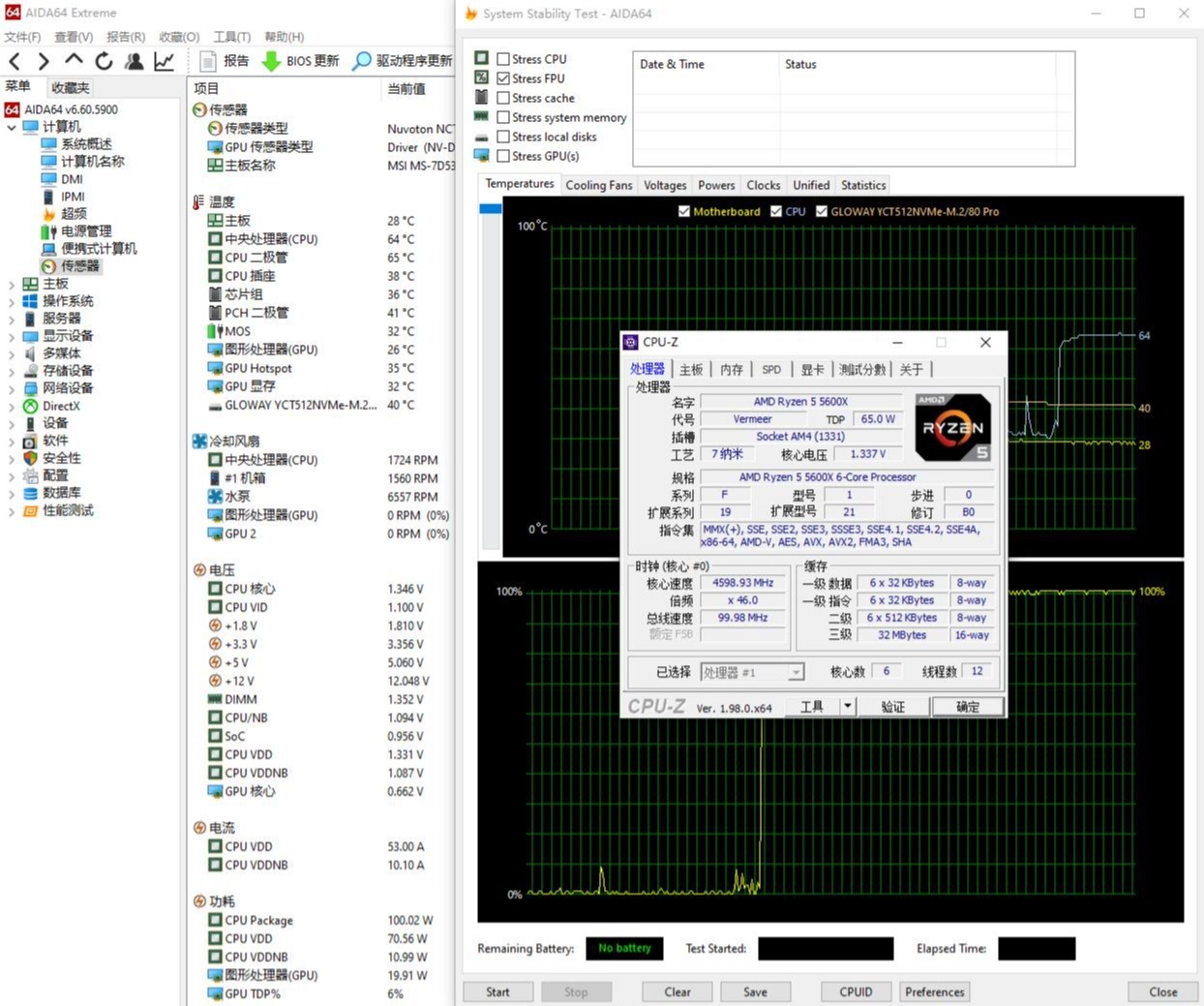Enable Stress system memory checkbox
Viewport: 1204px width, 1006px height.
click(503, 117)
